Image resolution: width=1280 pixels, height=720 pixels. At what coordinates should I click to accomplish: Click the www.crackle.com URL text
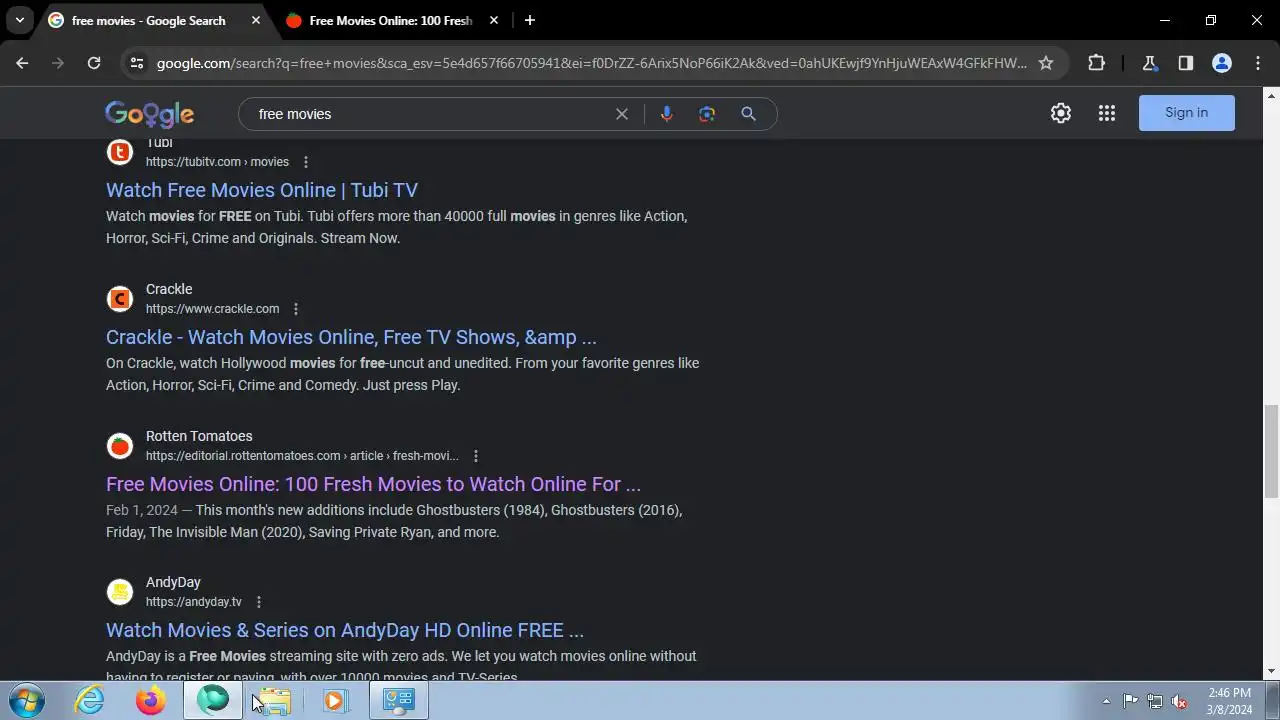point(212,309)
